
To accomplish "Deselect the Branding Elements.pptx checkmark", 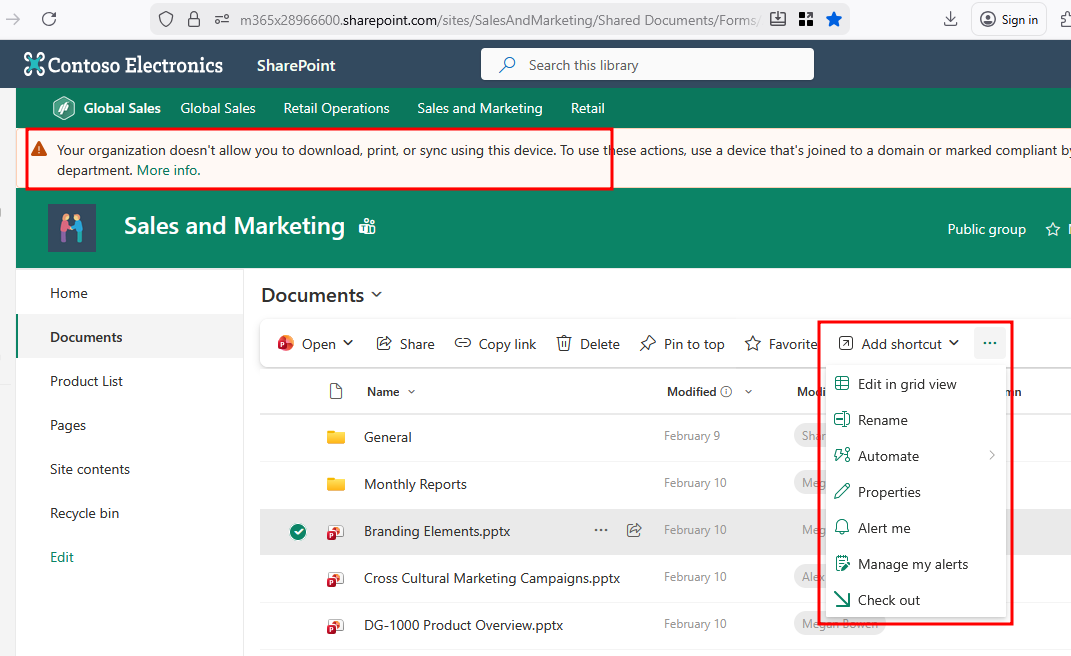I will pyautogui.click(x=298, y=532).
